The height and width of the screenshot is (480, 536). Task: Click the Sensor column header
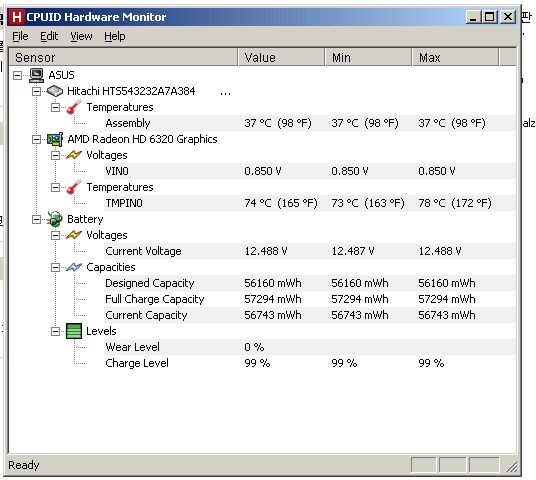[x=123, y=57]
